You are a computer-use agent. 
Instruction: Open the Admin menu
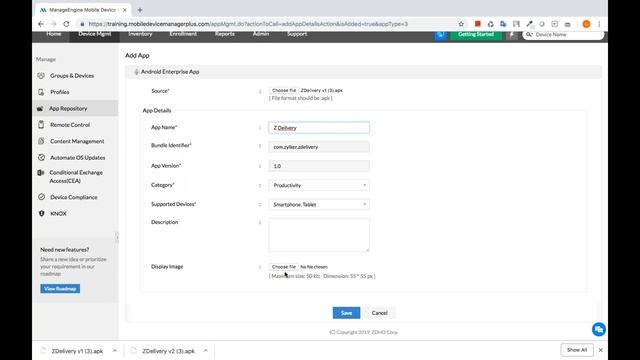[261, 34]
